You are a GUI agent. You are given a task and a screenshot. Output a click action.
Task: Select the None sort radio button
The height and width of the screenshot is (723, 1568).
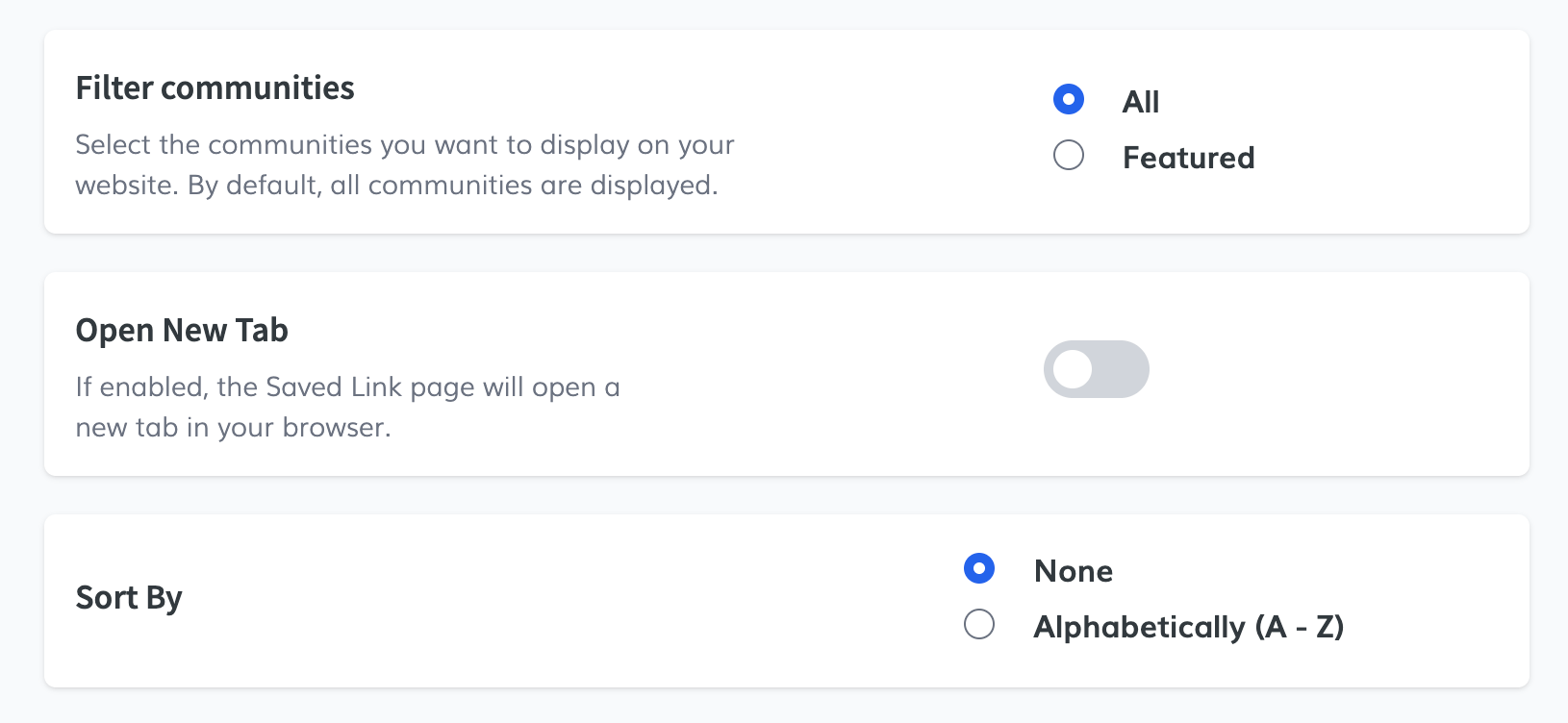[x=979, y=568]
